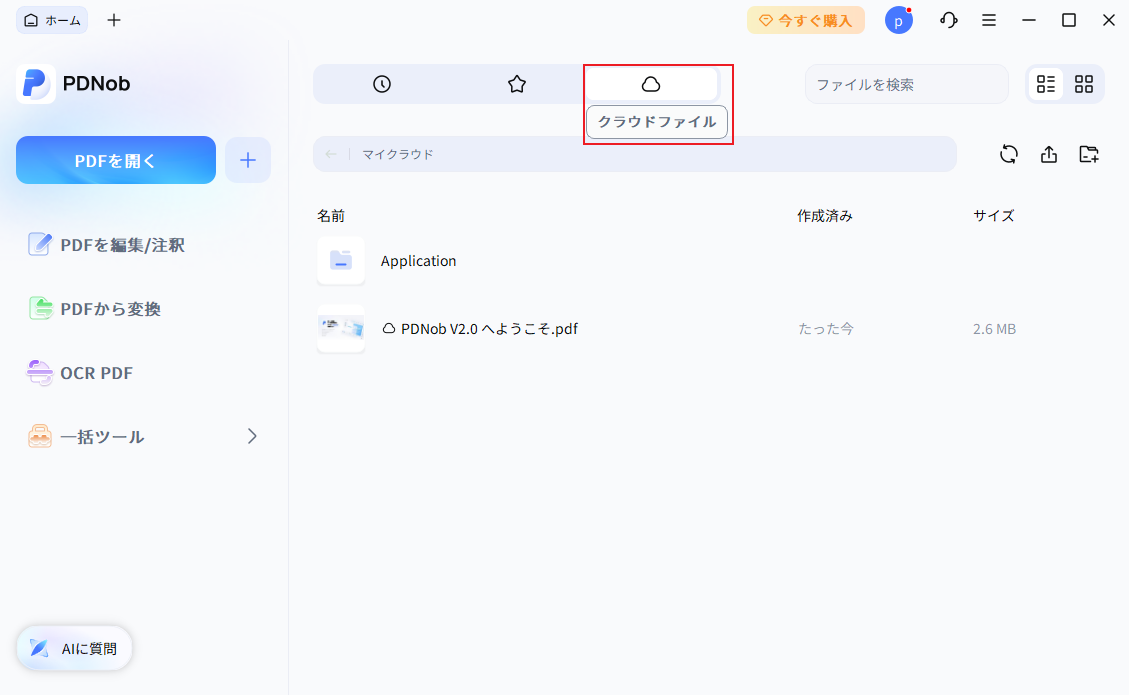Open the hamburger settings menu
Image resolution: width=1129 pixels, height=695 pixels.
coord(989,19)
